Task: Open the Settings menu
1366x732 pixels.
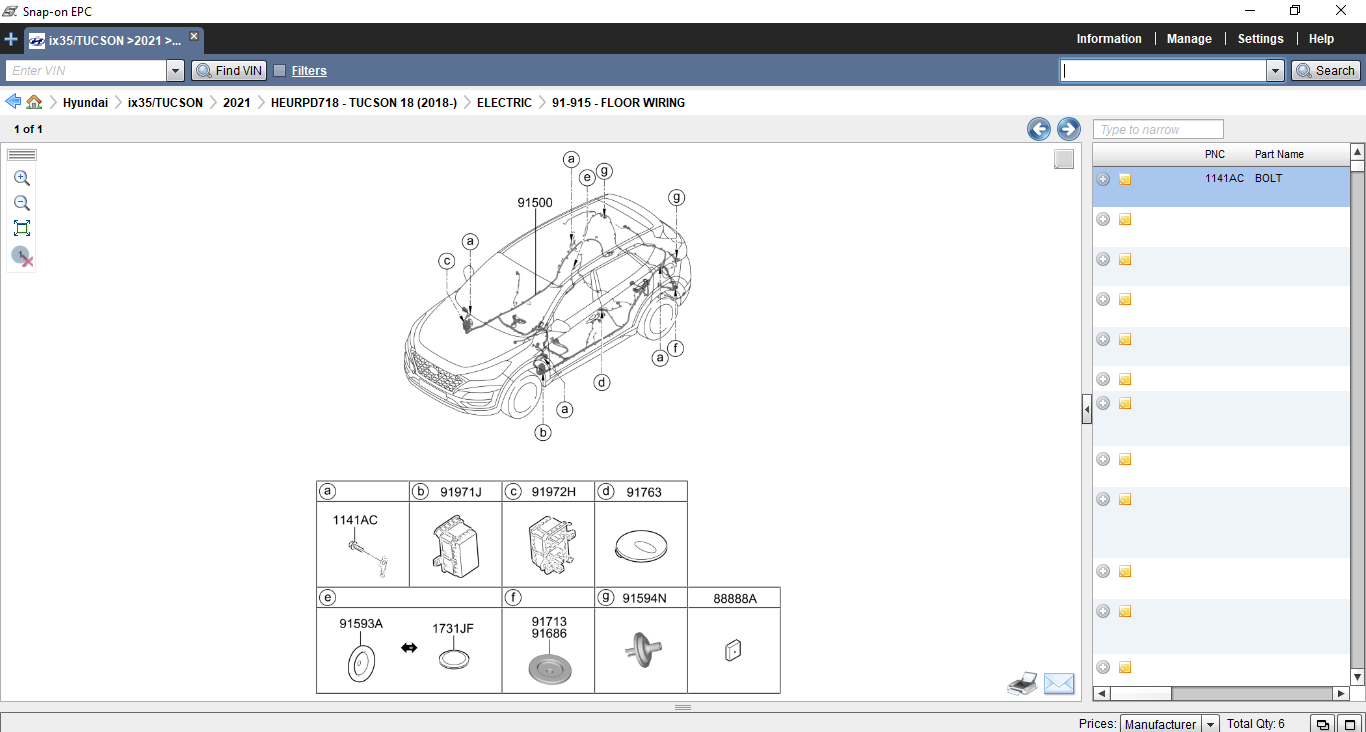Action: click(1260, 39)
